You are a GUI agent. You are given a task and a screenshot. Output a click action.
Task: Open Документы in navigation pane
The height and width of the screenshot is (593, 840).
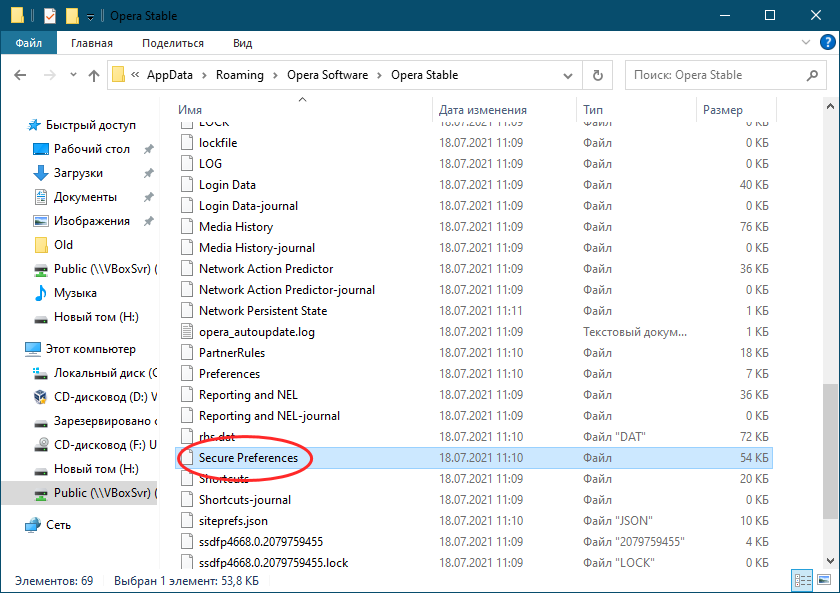(x=85, y=197)
